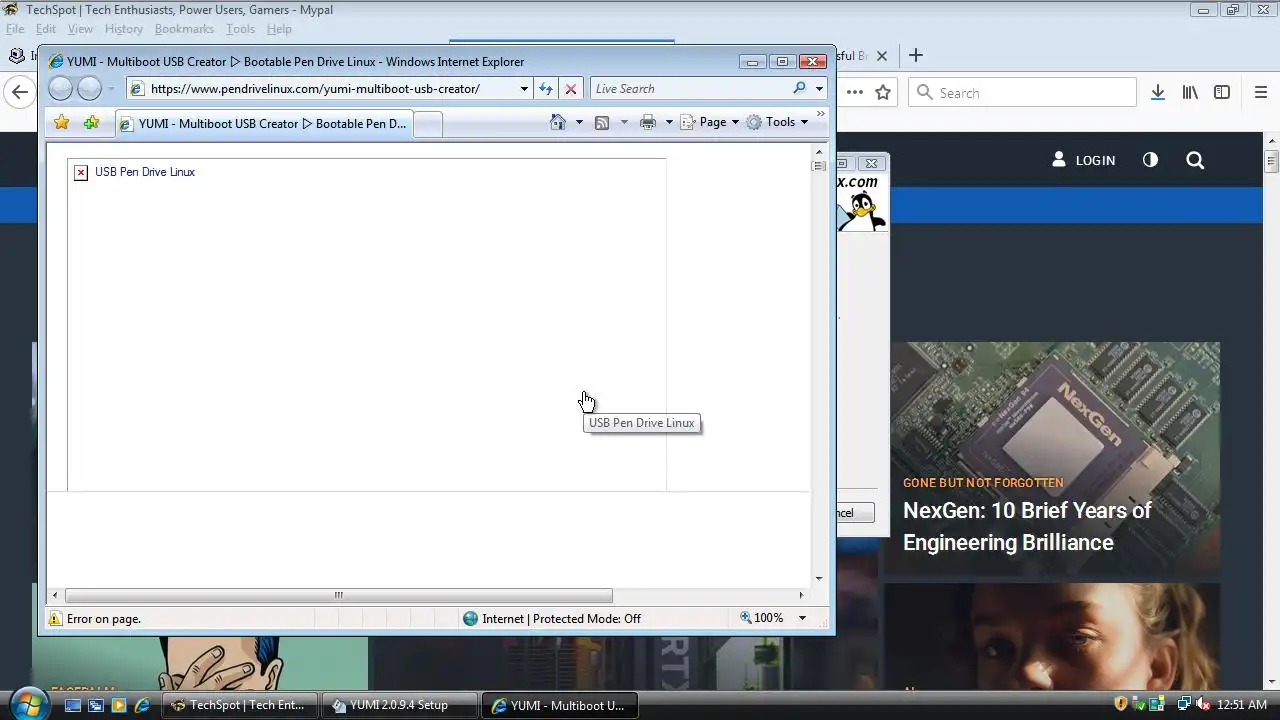Viewport: 1280px width, 720px height.
Task: Open the Mypal Library icon
Action: coord(1190,92)
